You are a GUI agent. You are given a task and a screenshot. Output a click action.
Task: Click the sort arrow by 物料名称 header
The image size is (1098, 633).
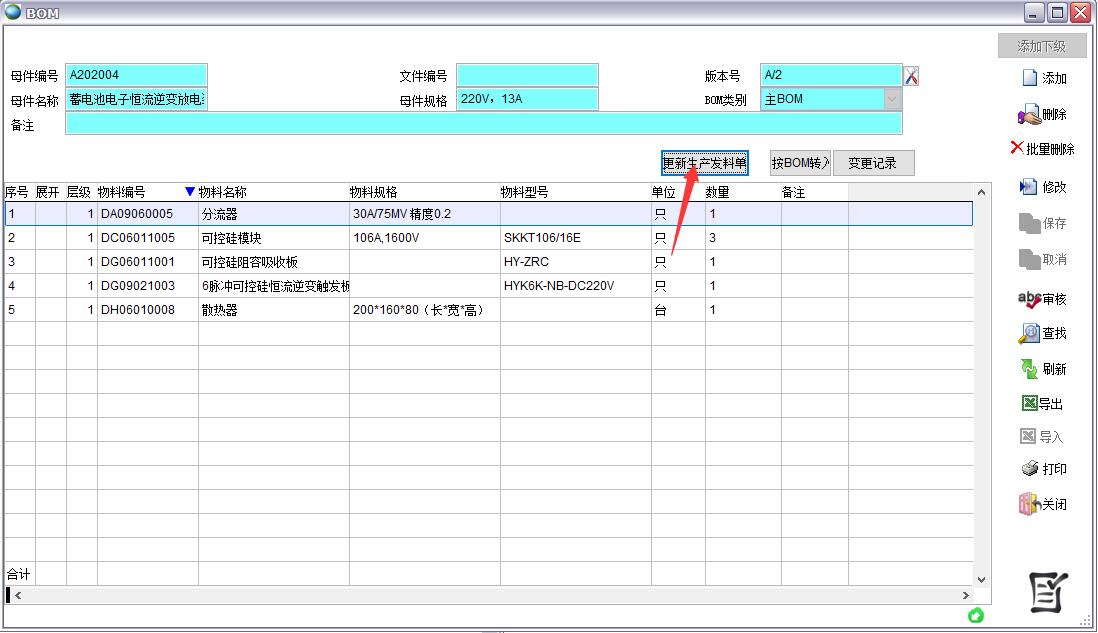tap(190, 192)
